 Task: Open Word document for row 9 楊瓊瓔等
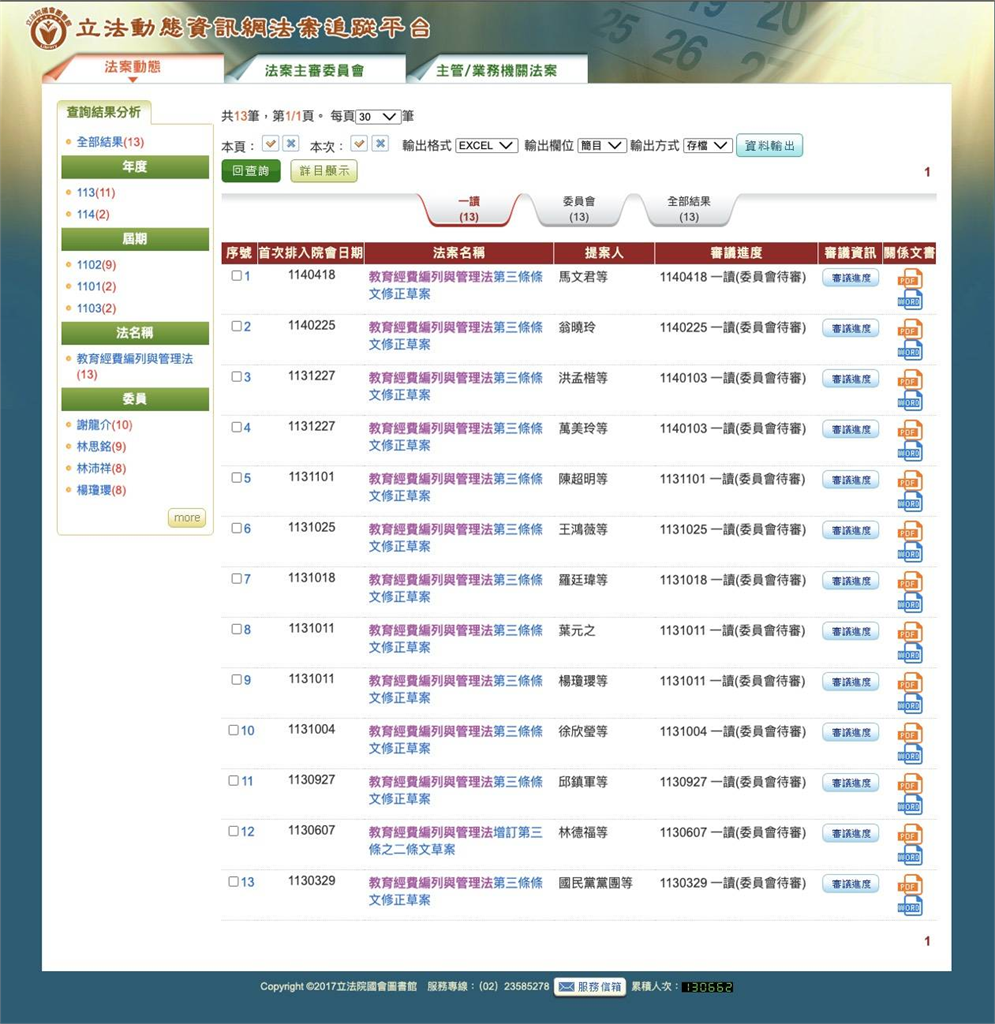(x=909, y=704)
